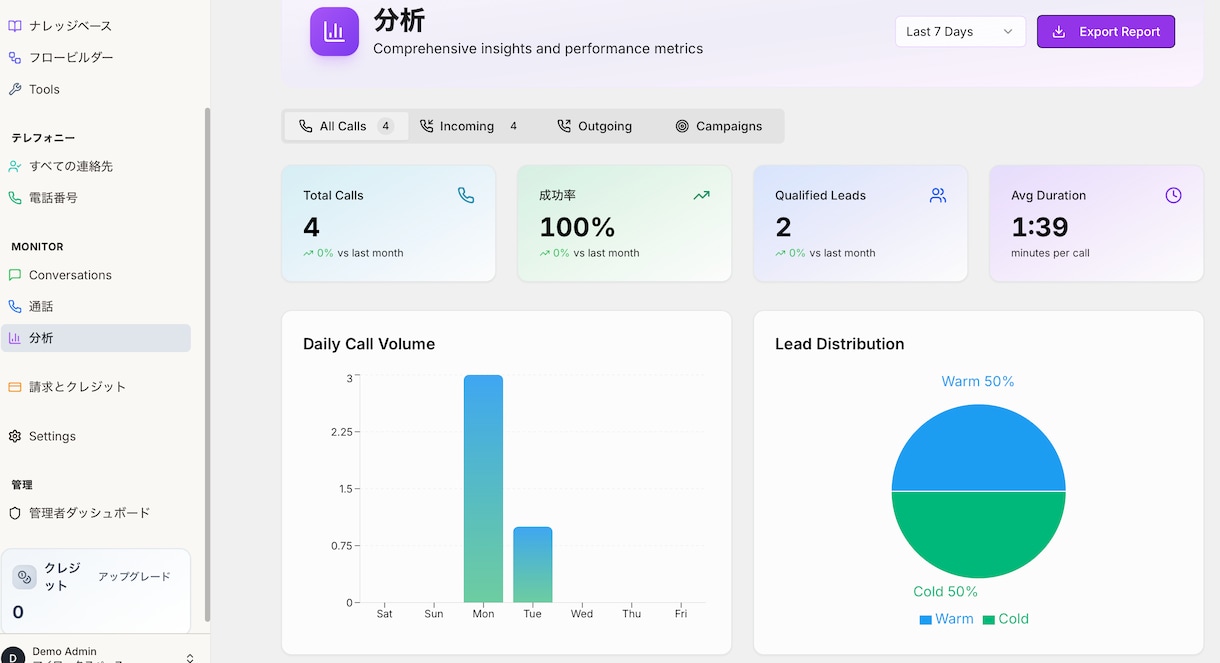Click 'minutes per call' text
Screen dimensions: 1220x663
pyautogui.click(x=1050, y=253)
